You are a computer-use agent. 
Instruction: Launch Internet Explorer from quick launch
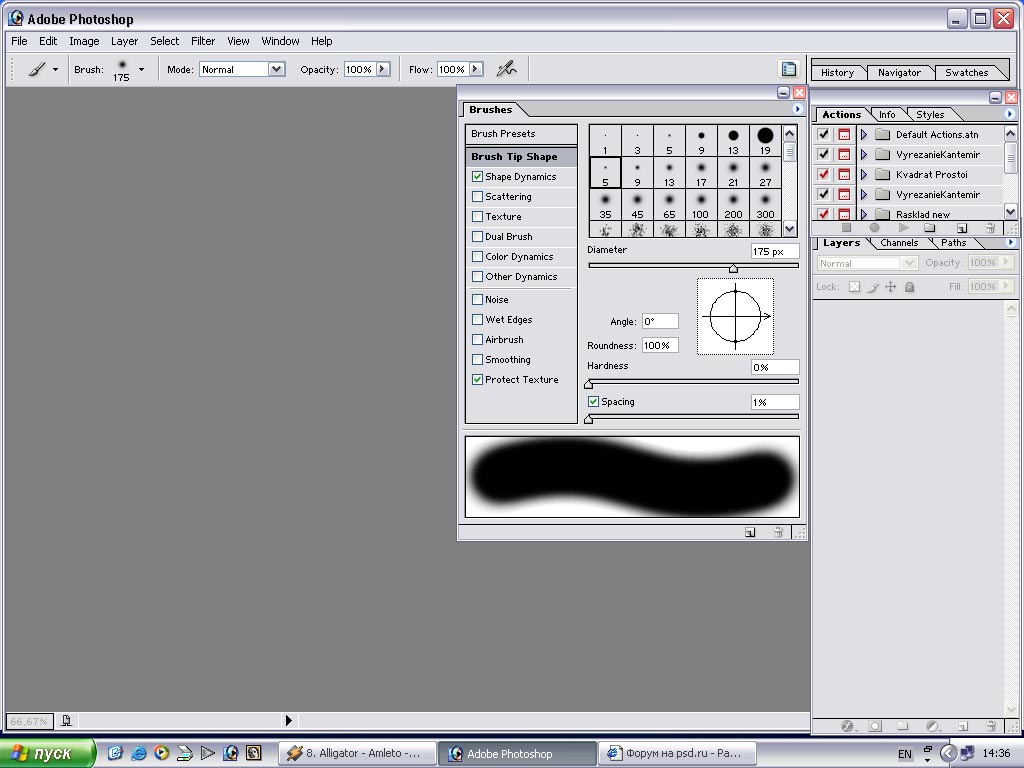tap(138, 753)
